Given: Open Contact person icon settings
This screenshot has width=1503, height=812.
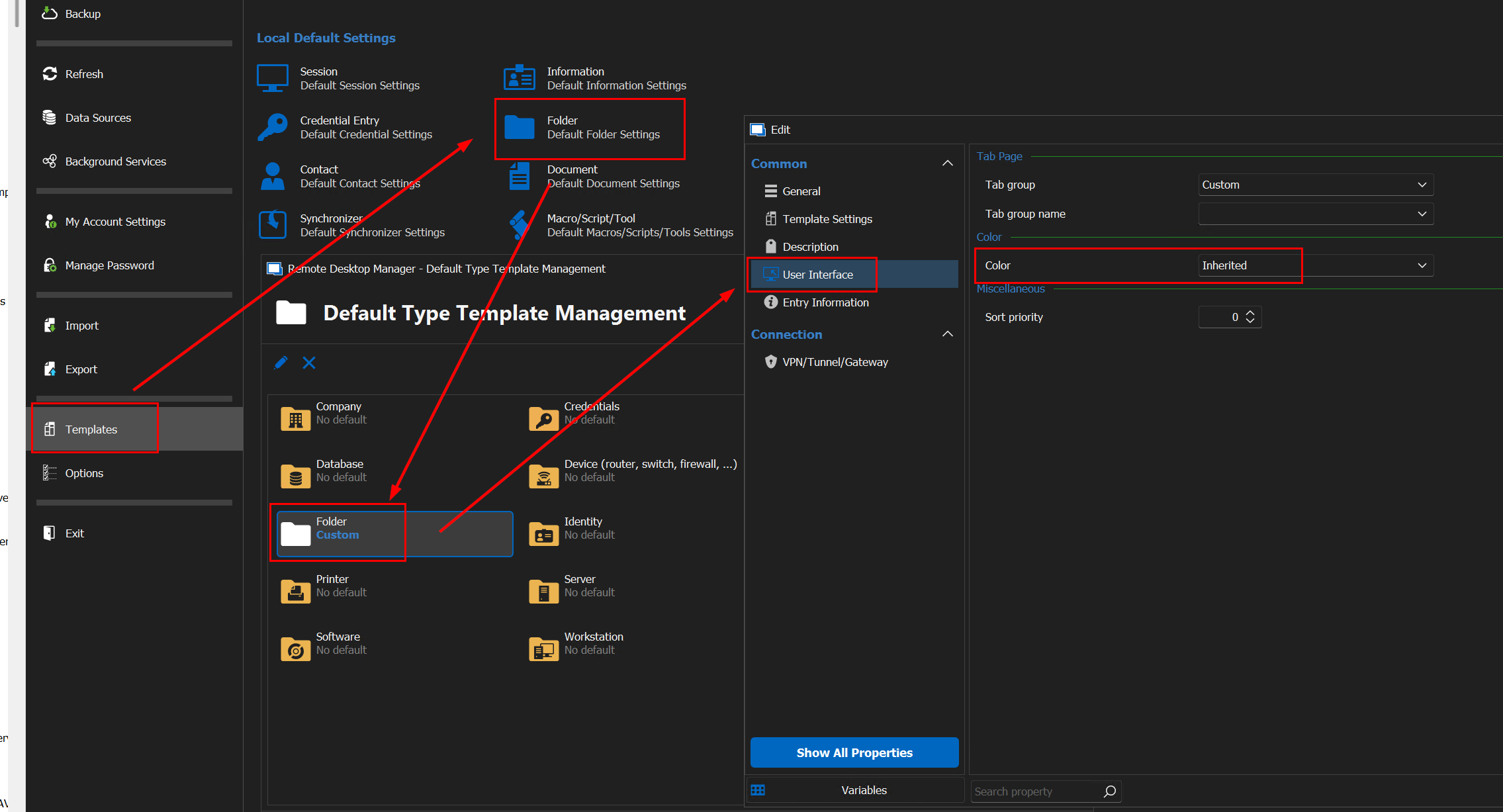Looking at the screenshot, I should (272, 176).
